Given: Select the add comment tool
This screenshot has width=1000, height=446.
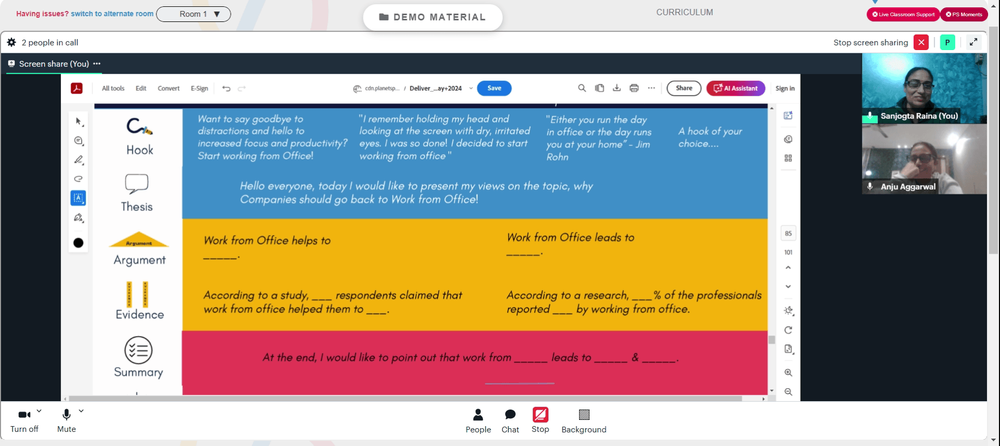Looking at the screenshot, I should (78, 140).
